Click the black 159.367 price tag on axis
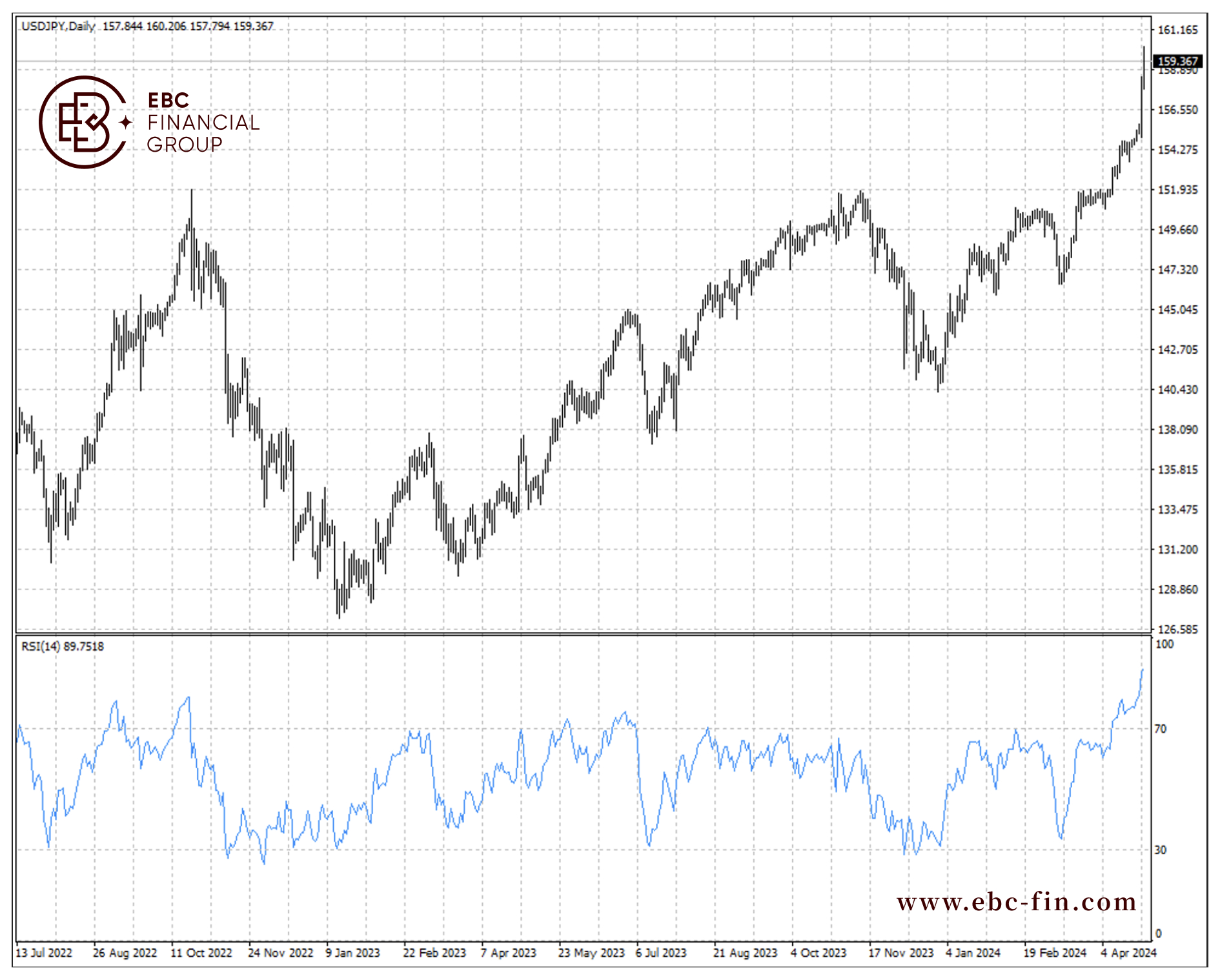 1178,61
